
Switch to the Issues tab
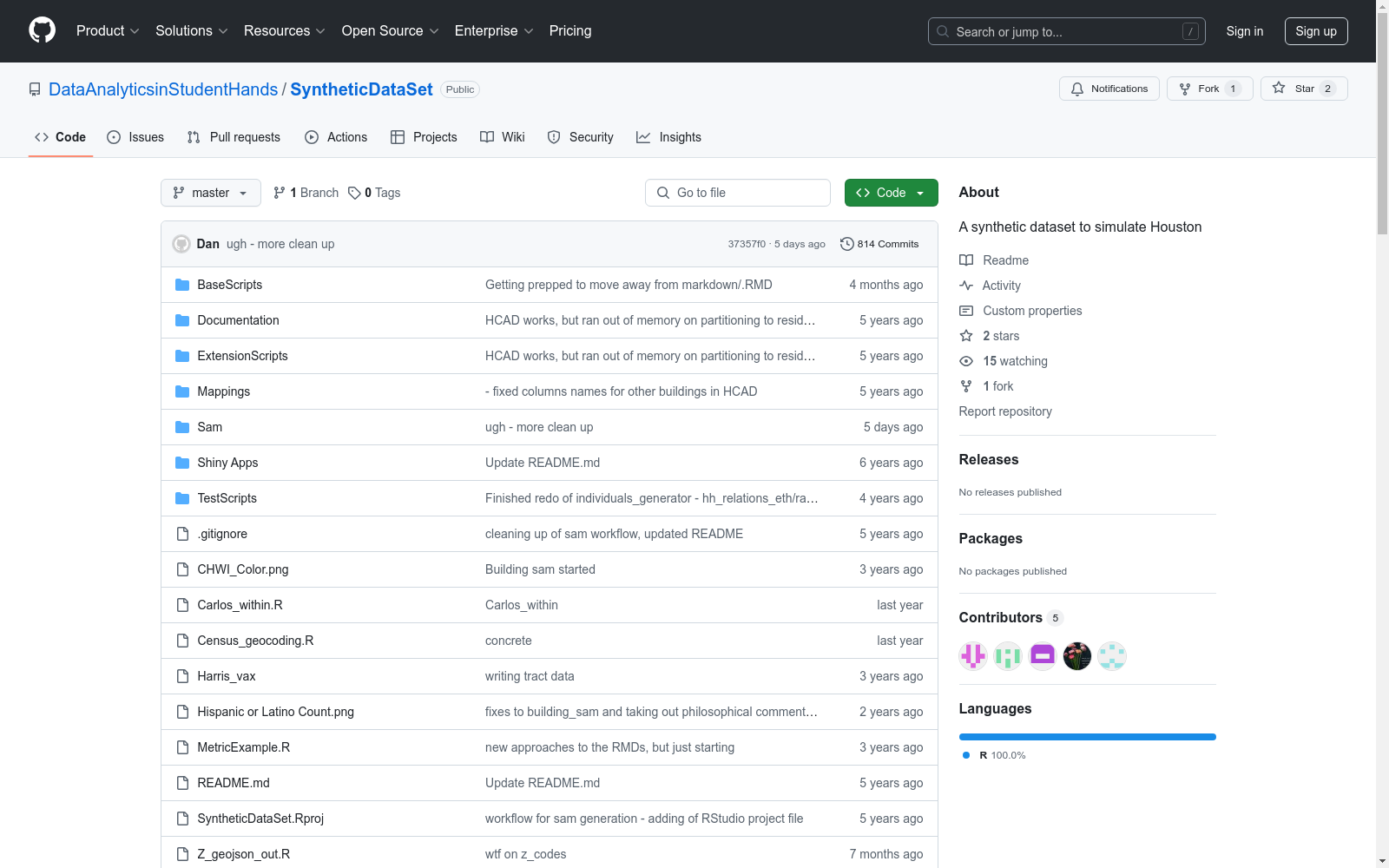(135, 137)
